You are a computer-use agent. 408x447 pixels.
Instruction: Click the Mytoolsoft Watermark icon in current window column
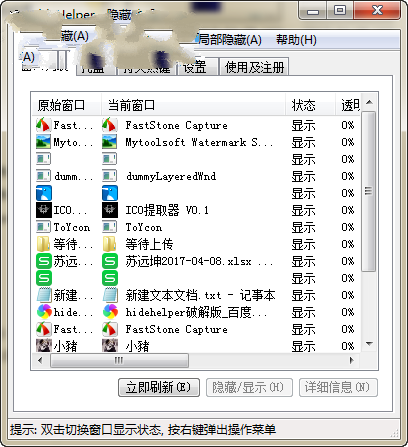pyautogui.click(x=110, y=142)
